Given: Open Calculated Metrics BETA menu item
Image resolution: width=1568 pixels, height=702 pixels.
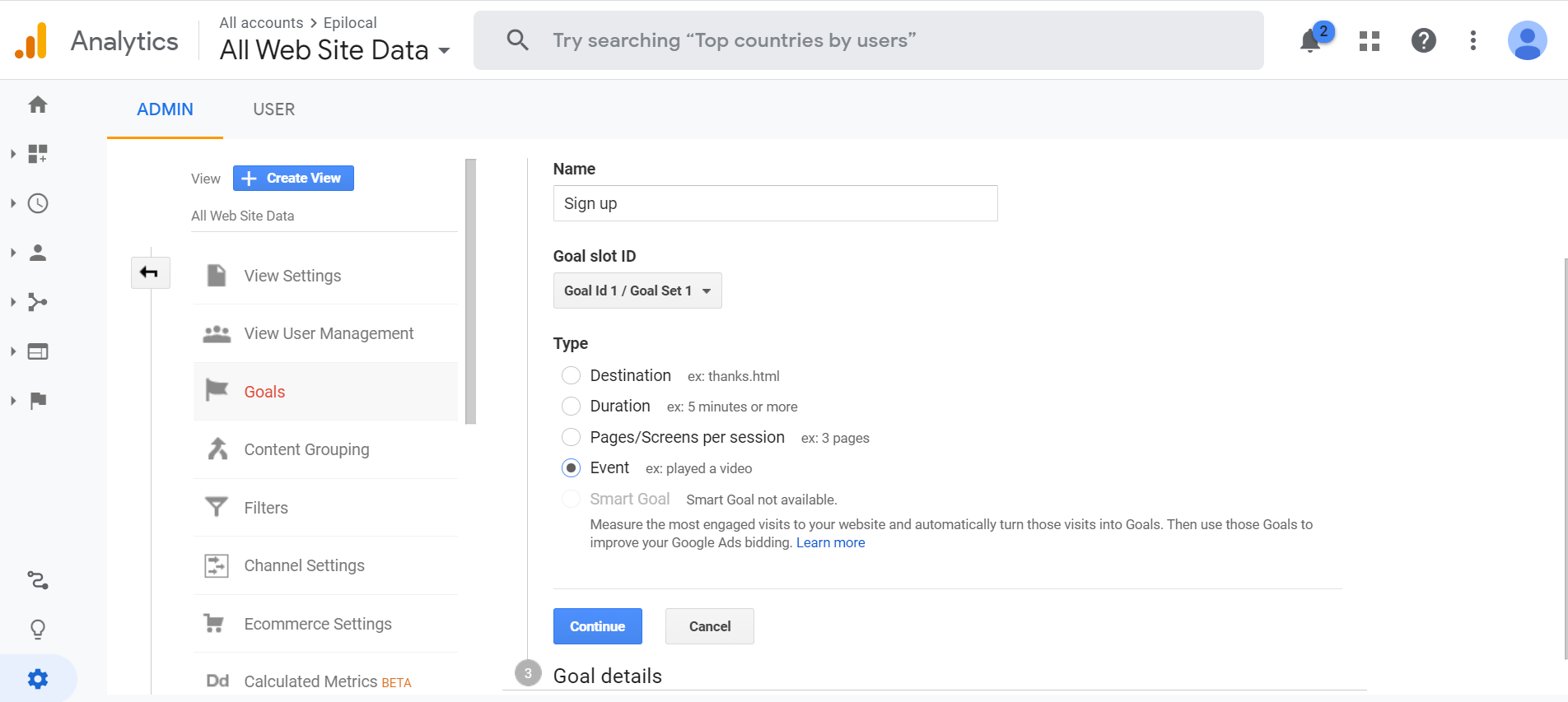Looking at the screenshot, I should click(325, 681).
